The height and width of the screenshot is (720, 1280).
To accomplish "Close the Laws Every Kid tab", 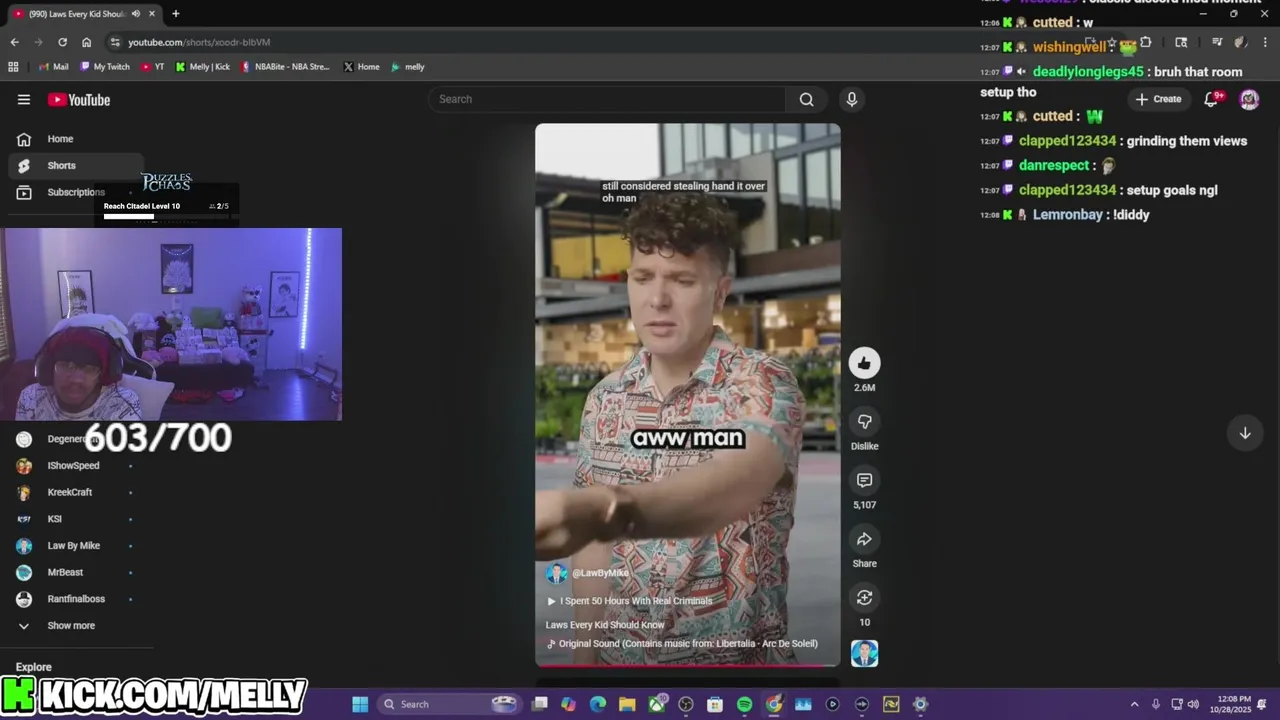I will 152,14.
